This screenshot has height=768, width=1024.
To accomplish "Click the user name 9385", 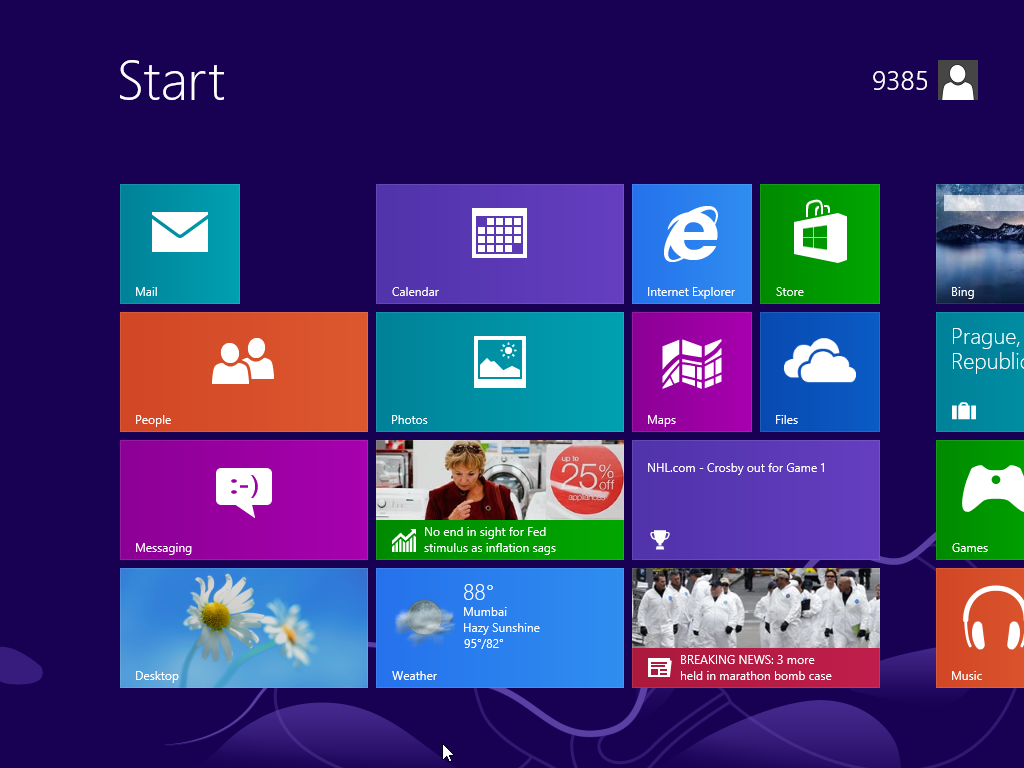I will pyautogui.click(x=899, y=81).
